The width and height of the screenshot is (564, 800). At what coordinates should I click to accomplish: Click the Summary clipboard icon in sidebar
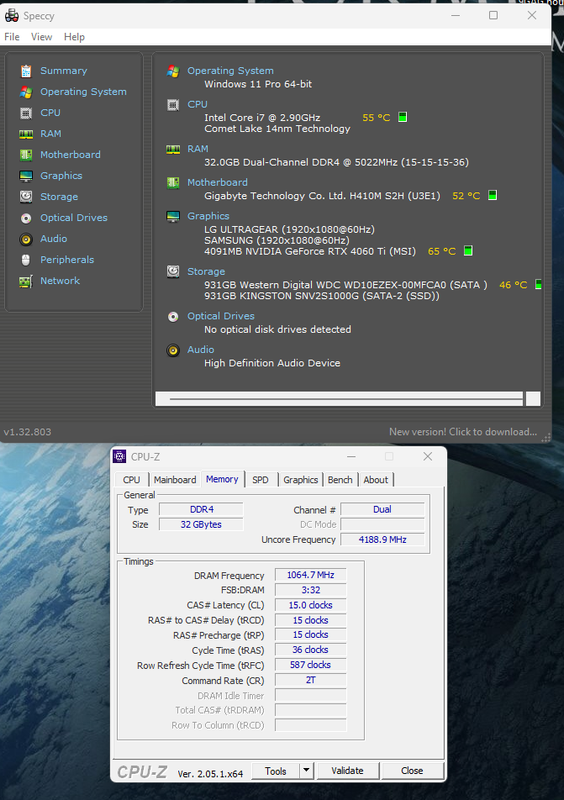click(26, 71)
